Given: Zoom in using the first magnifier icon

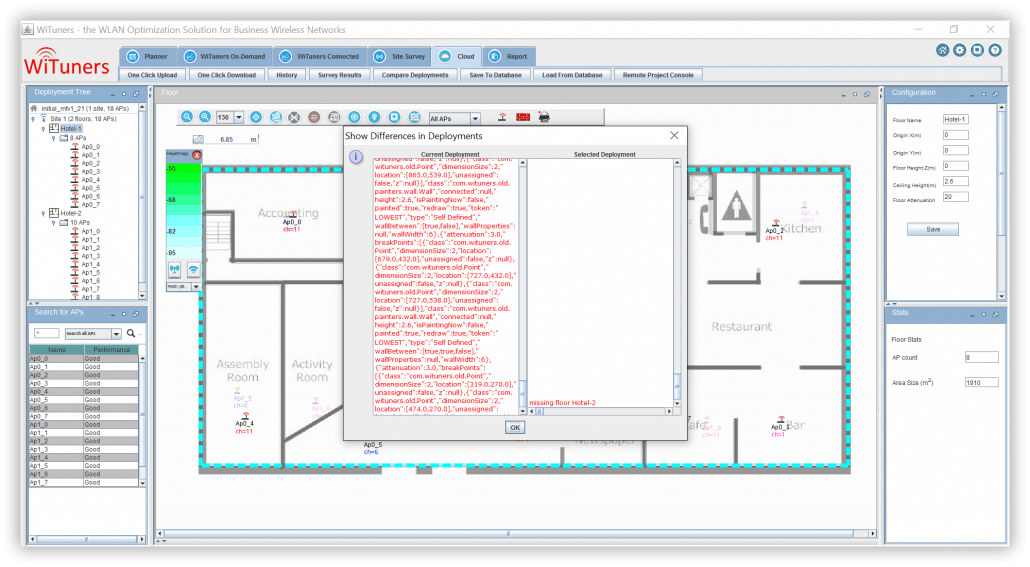Looking at the screenshot, I should (187, 117).
